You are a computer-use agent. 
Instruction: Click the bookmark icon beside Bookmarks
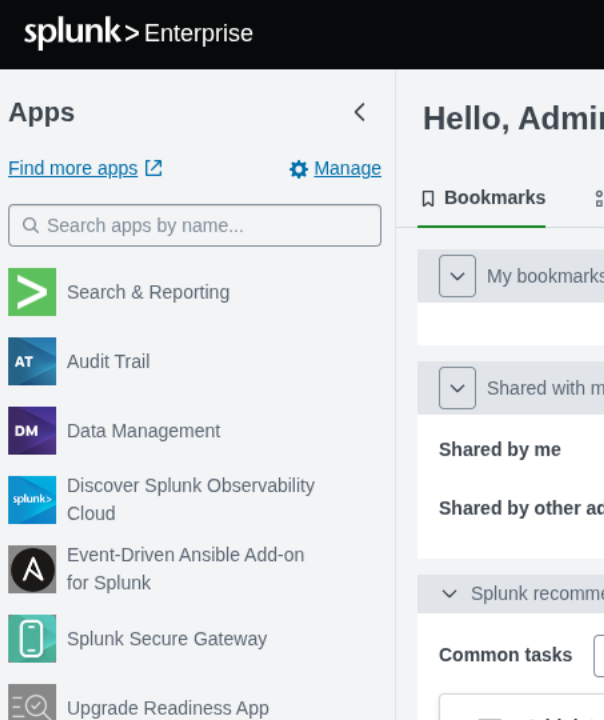(x=428, y=199)
